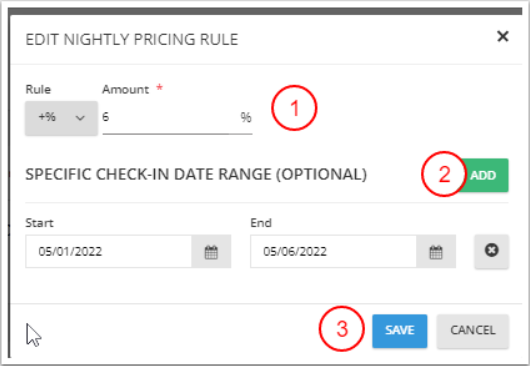Save the nightly pricing rule
The height and width of the screenshot is (366, 530).
(400, 331)
